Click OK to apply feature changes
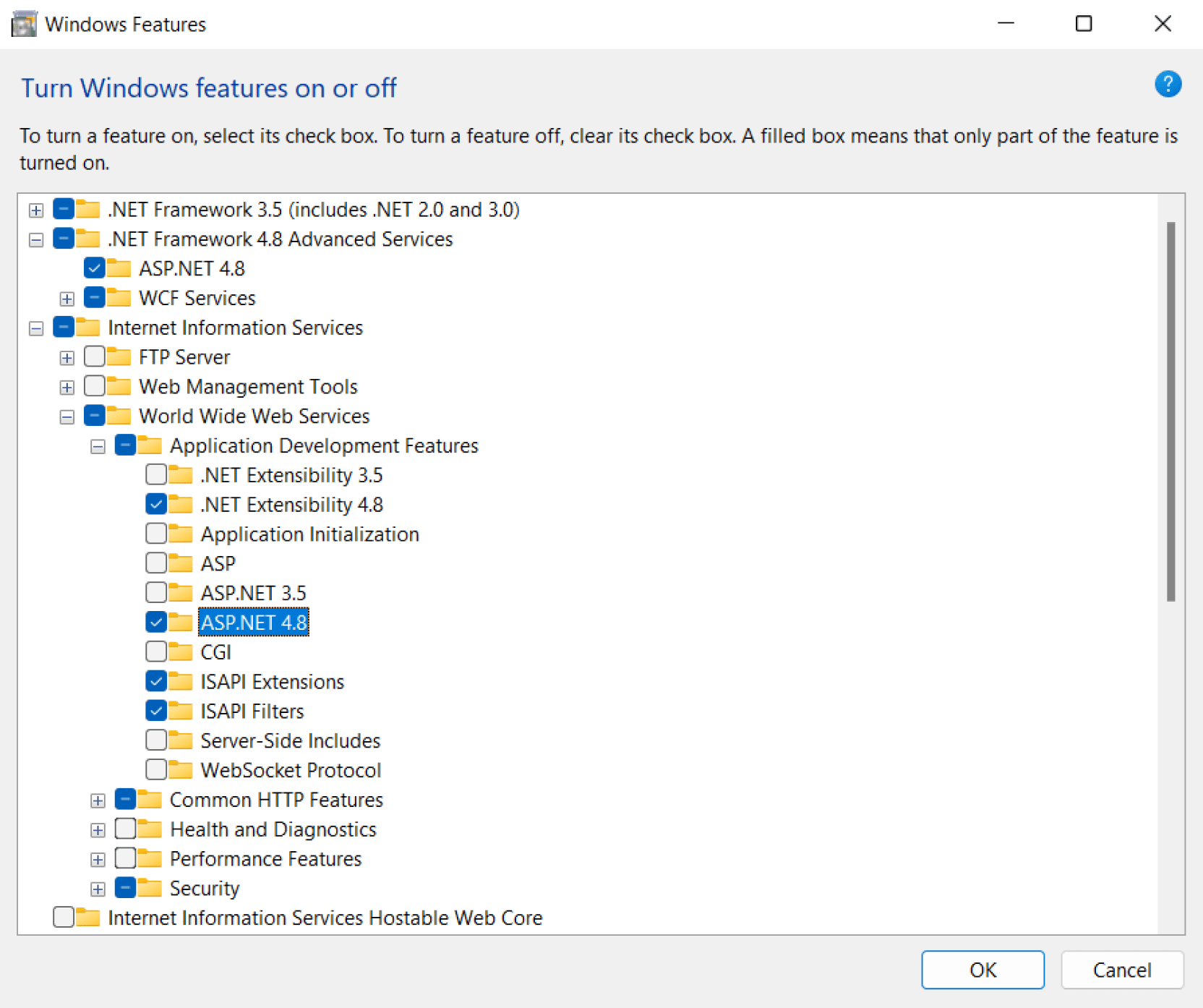 pos(982,970)
